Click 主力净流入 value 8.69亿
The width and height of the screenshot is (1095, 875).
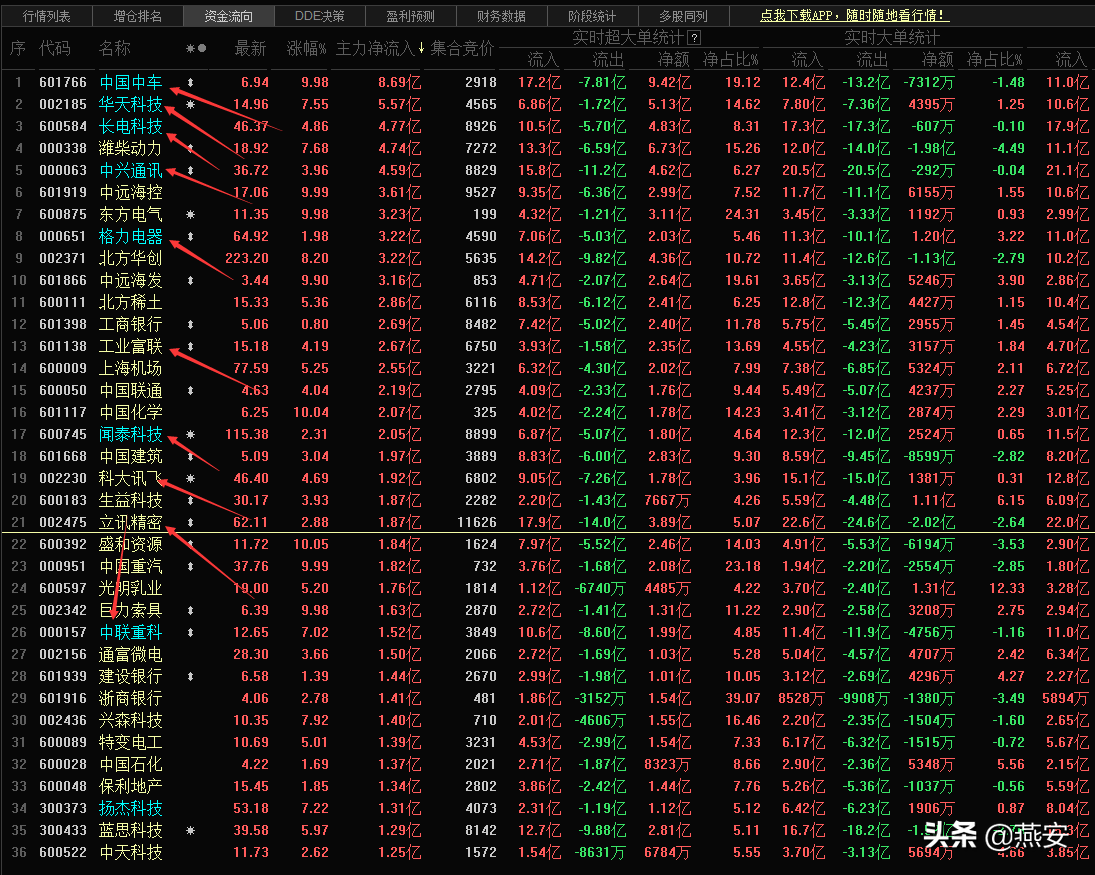tap(399, 82)
